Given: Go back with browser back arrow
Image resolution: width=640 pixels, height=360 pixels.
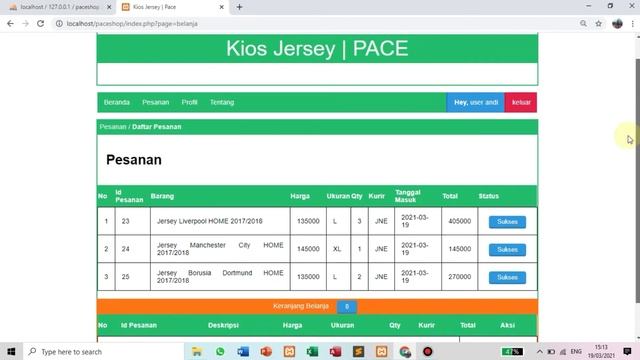Looking at the screenshot, I should (10, 24).
